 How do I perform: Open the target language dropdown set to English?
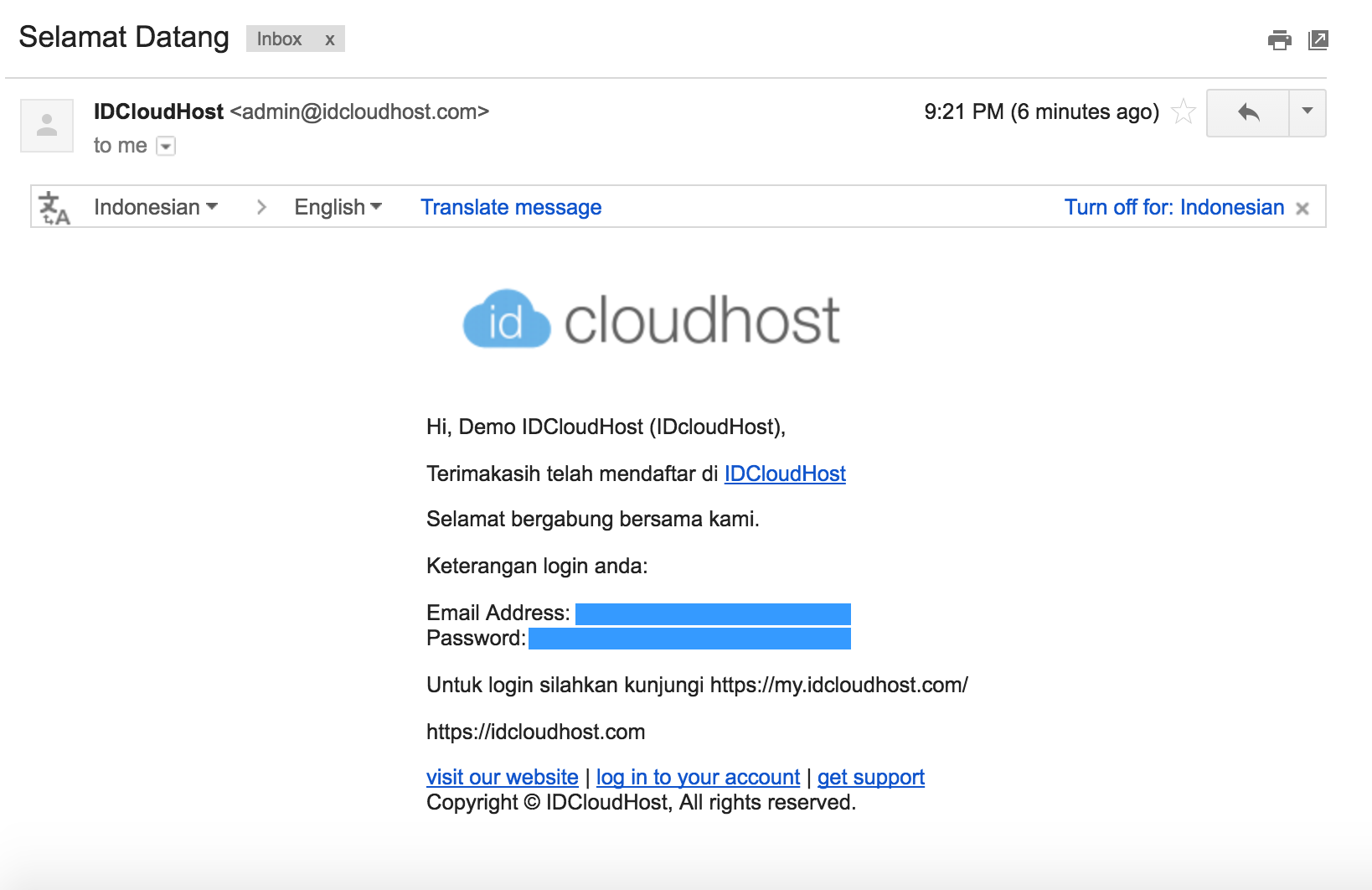pyautogui.click(x=336, y=207)
